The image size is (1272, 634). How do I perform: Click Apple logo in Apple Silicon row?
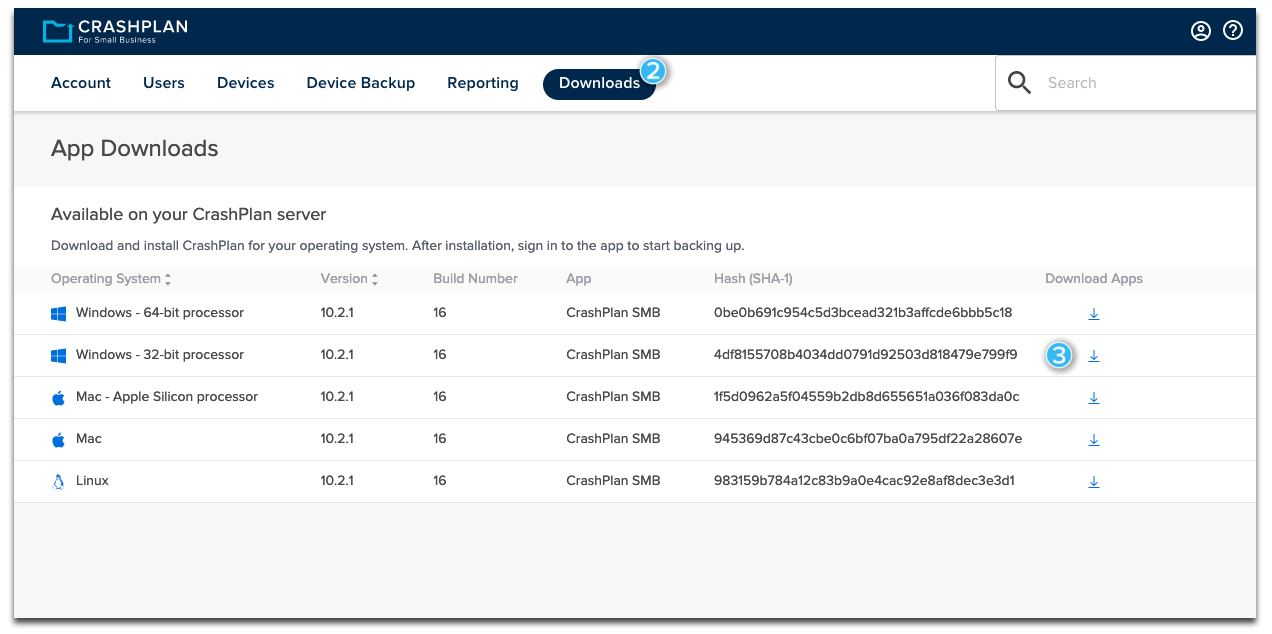[x=58, y=398]
